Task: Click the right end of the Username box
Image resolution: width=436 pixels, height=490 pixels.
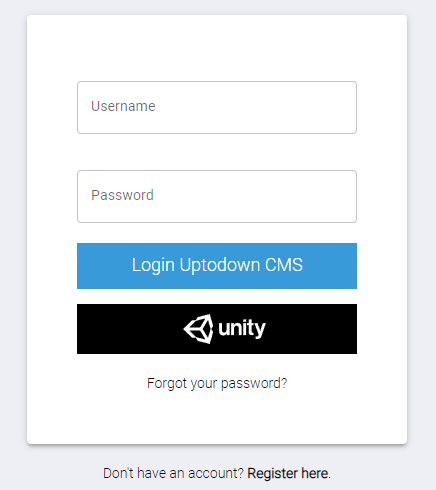Action: [343, 107]
